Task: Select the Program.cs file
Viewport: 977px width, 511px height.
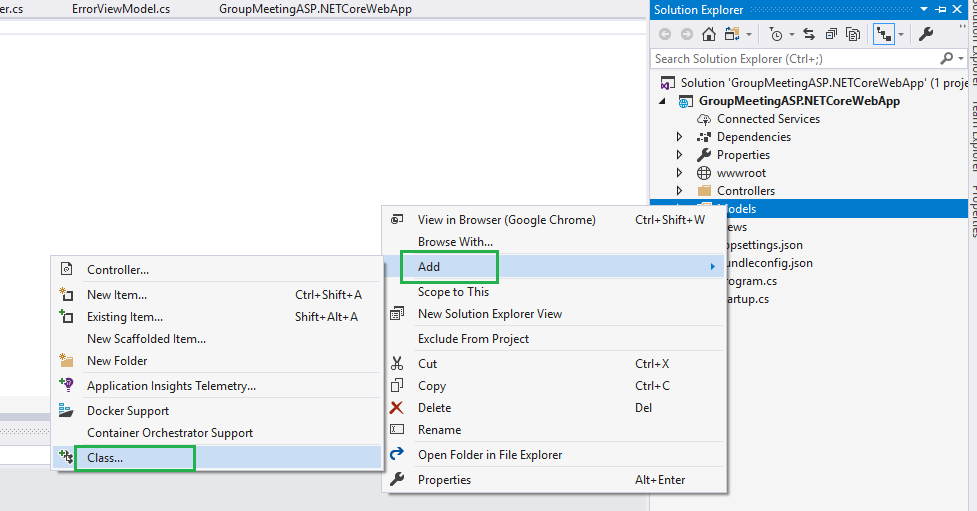Action: pyautogui.click(x=751, y=281)
